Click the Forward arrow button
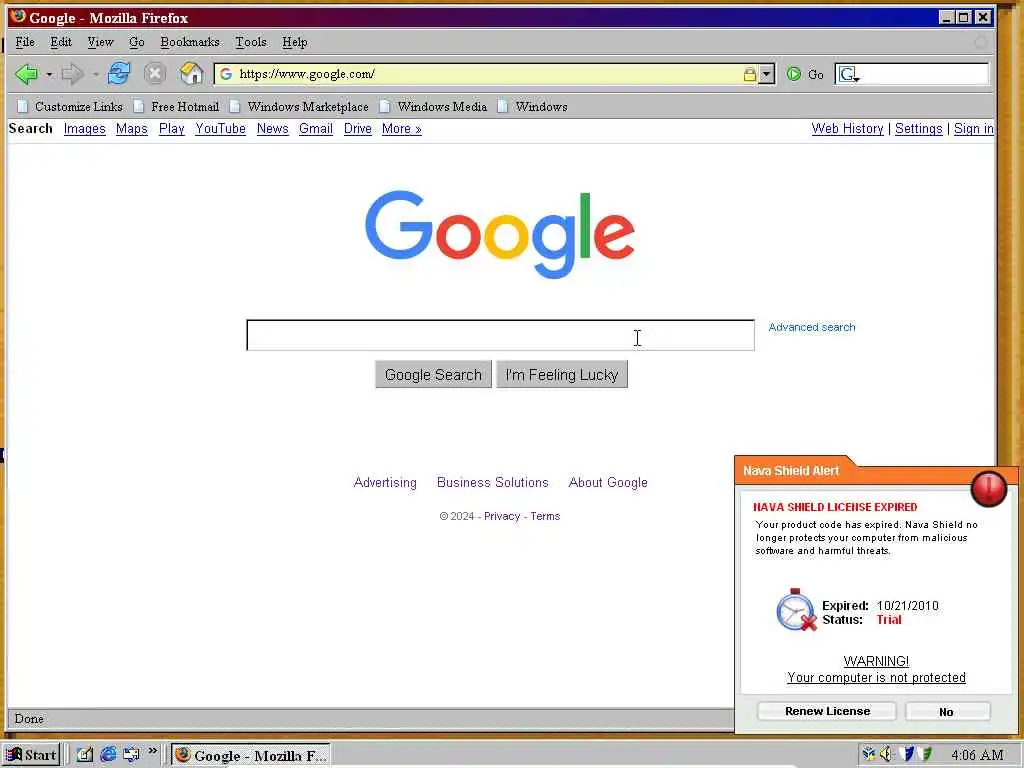 [72, 74]
